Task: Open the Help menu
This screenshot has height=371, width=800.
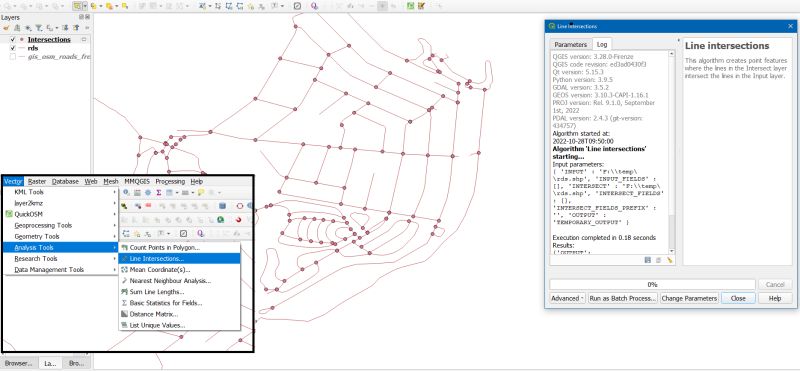Action: (196, 181)
